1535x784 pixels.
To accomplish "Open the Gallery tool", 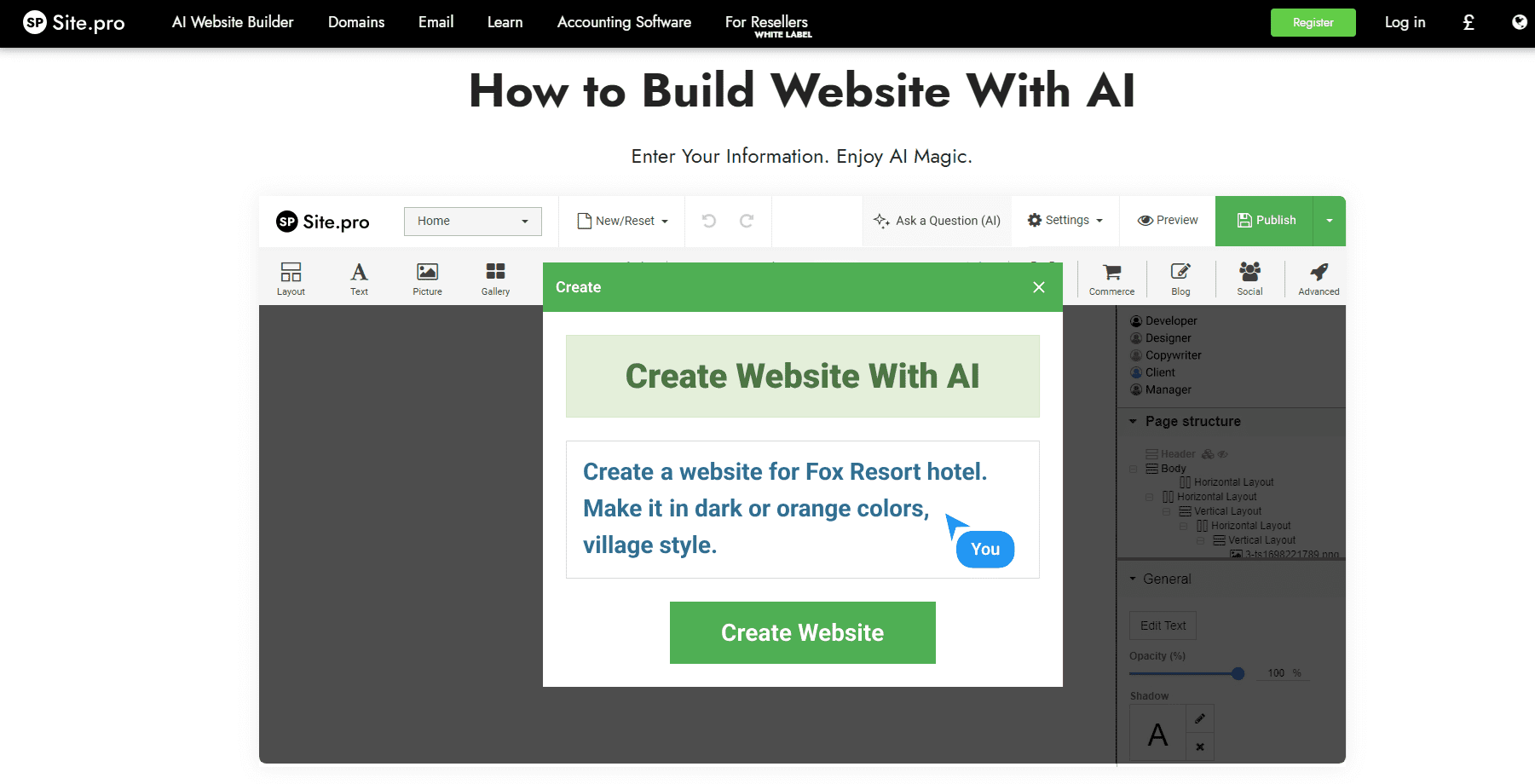I will (x=495, y=278).
